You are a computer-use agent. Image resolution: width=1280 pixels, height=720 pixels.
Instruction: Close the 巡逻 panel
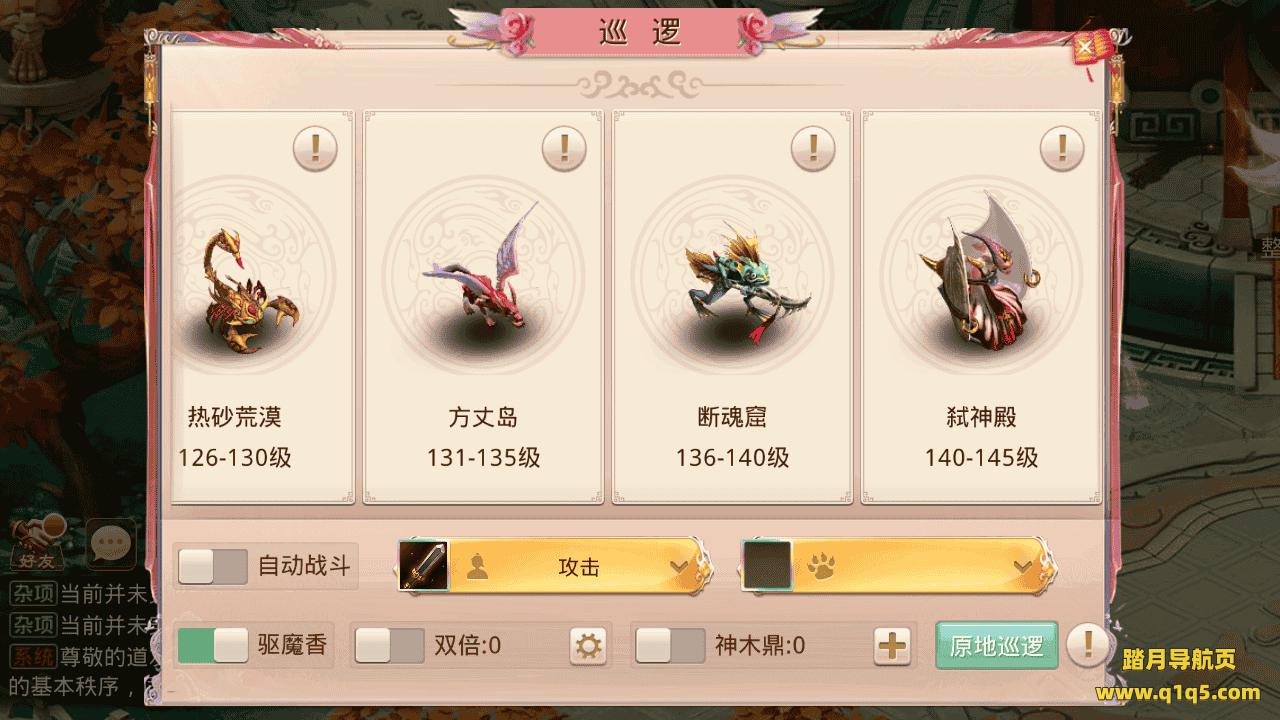tap(1085, 46)
